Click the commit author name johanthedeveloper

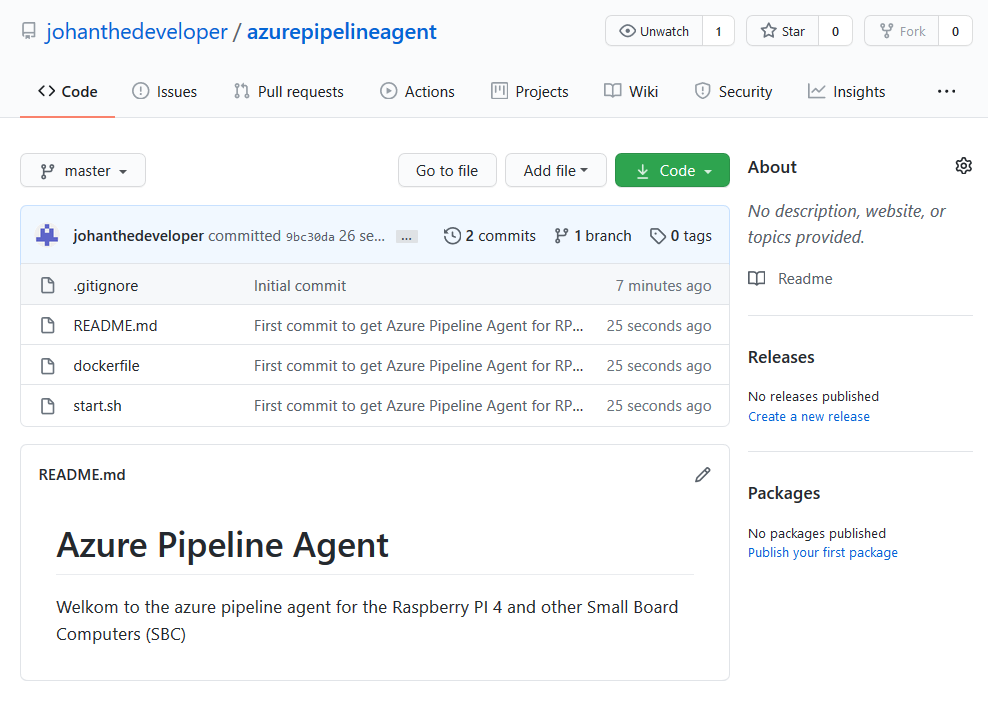[x=139, y=236]
